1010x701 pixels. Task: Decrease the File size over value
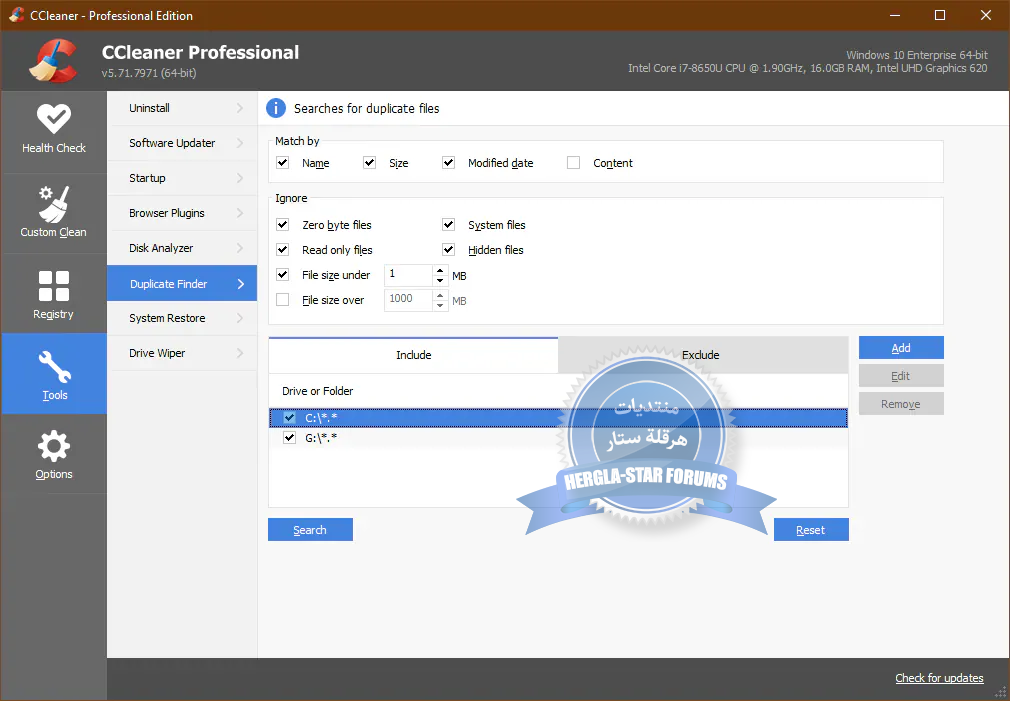[x=440, y=305]
